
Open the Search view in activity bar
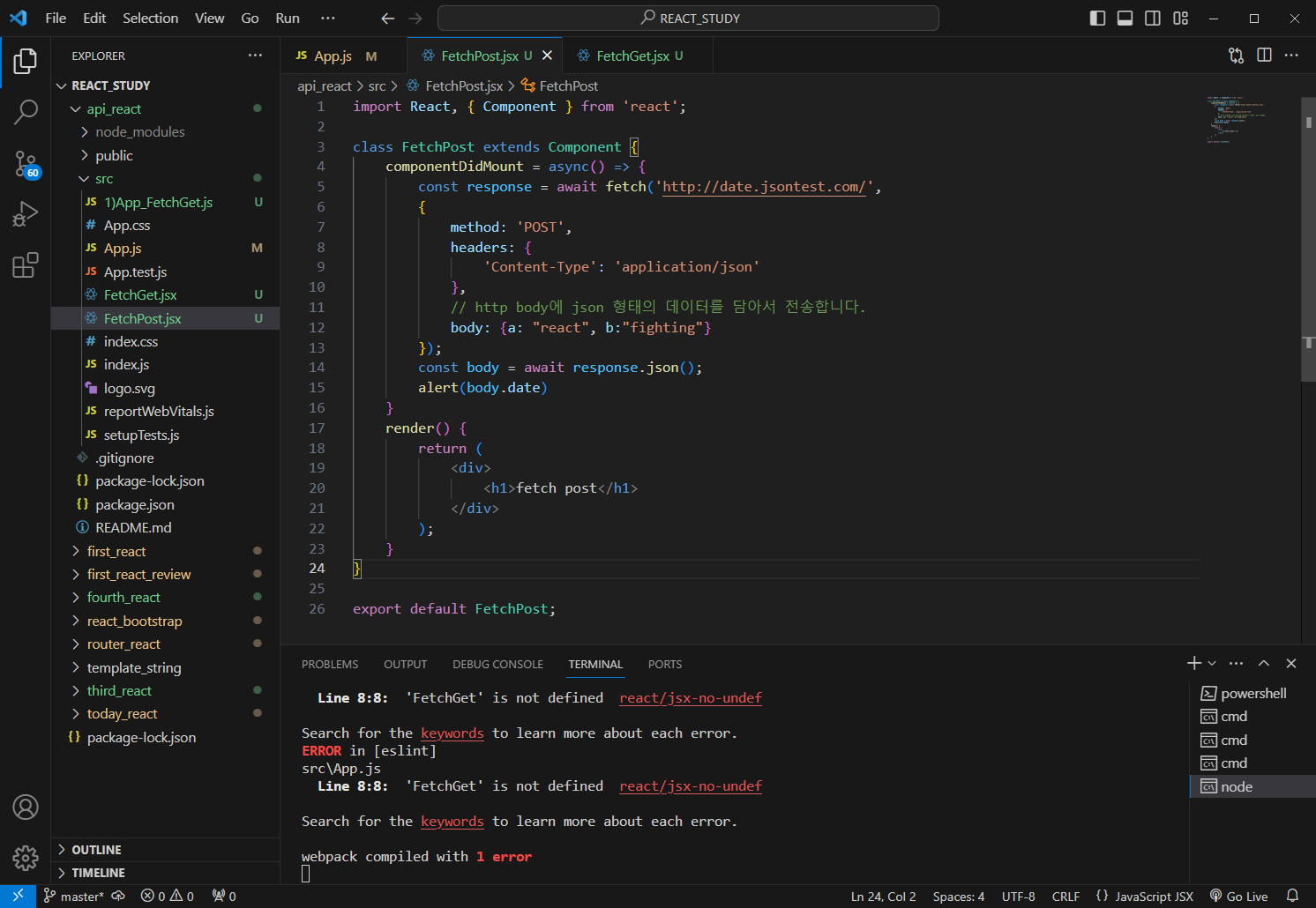(x=26, y=112)
